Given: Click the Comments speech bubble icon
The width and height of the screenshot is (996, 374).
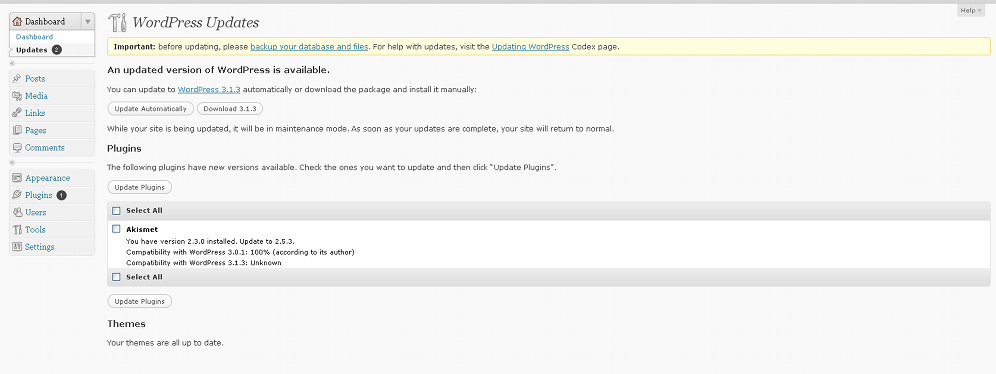Looking at the screenshot, I should point(17,147).
